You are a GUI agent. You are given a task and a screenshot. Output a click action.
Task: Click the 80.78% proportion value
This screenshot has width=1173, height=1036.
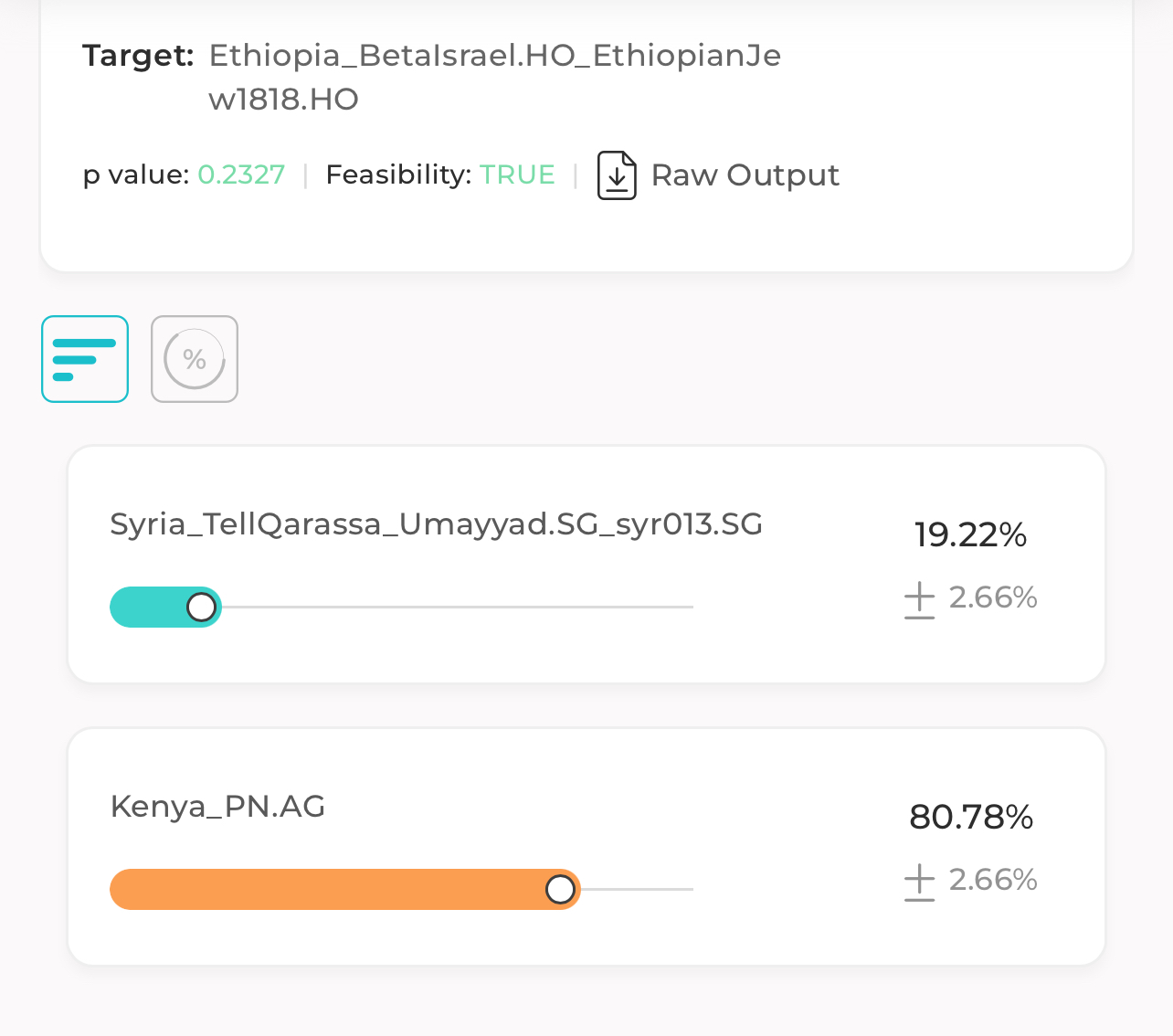[971, 817]
